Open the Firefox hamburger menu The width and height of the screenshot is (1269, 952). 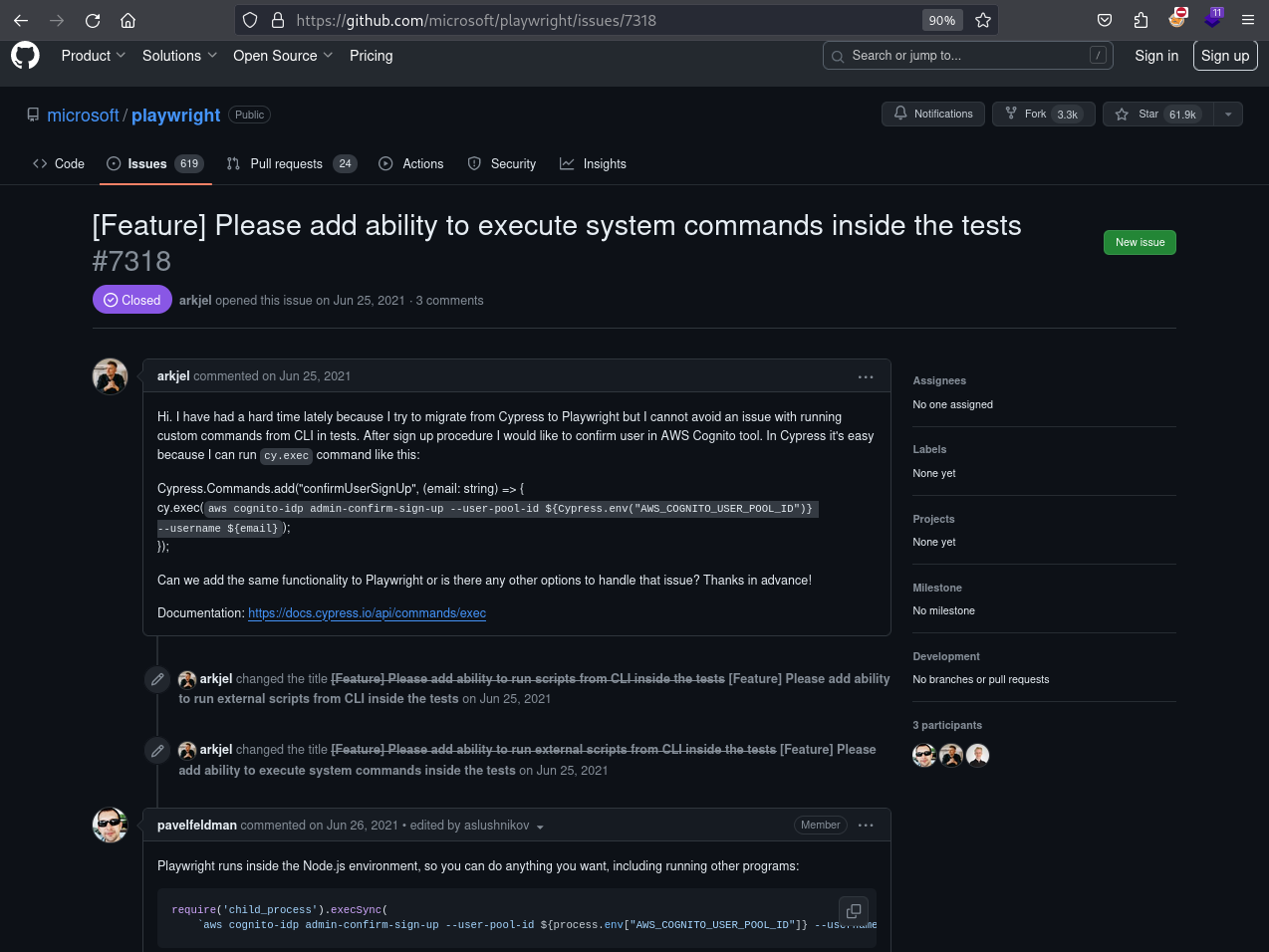click(x=1247, y=20)
